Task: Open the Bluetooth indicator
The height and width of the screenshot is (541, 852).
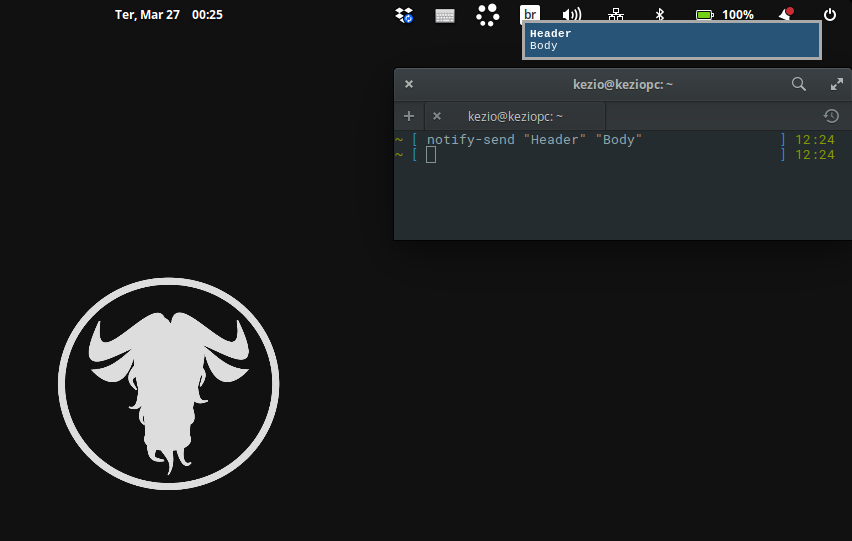Action: pos(660,15)
